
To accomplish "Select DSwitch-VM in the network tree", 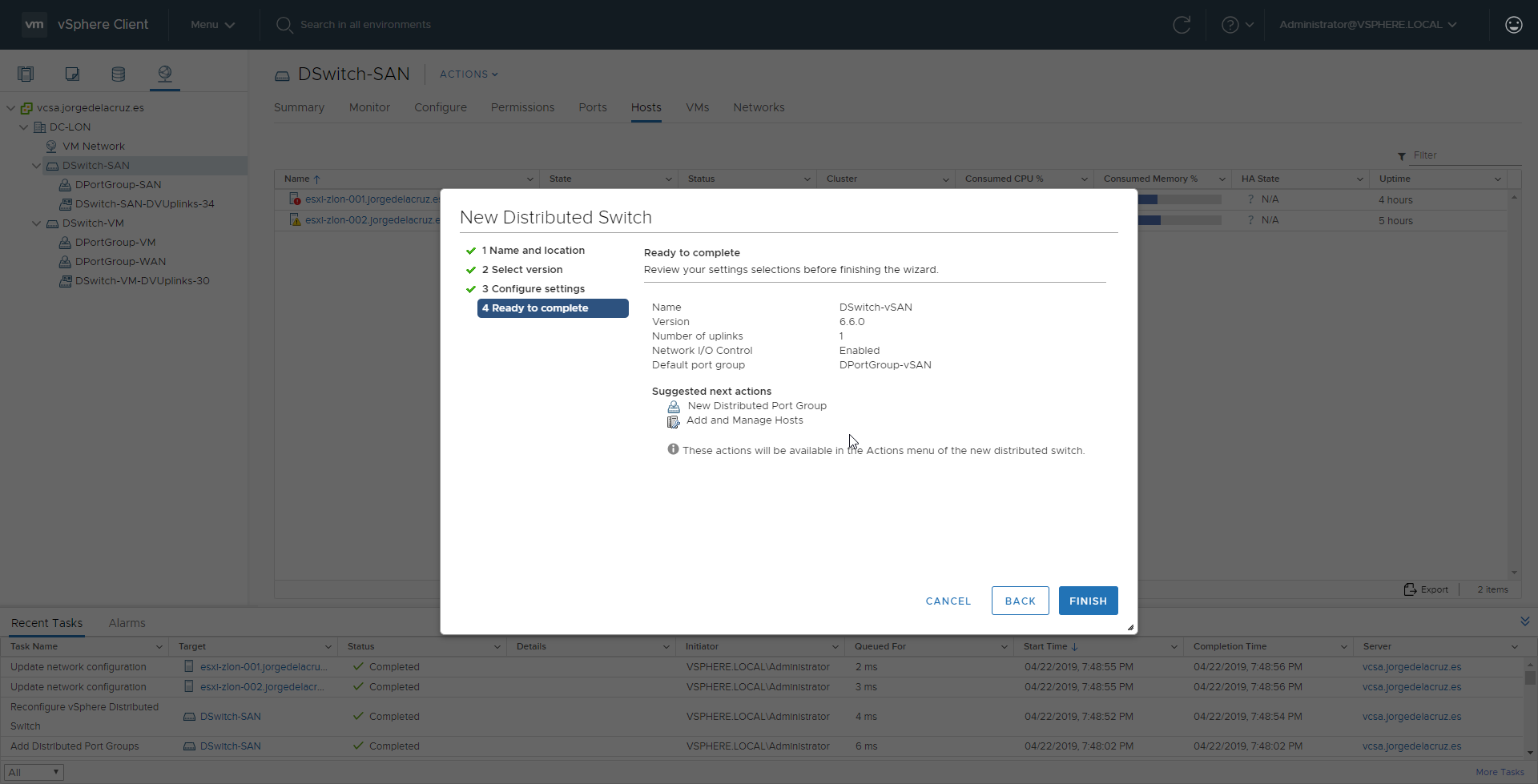I will (x=93, y=223).
